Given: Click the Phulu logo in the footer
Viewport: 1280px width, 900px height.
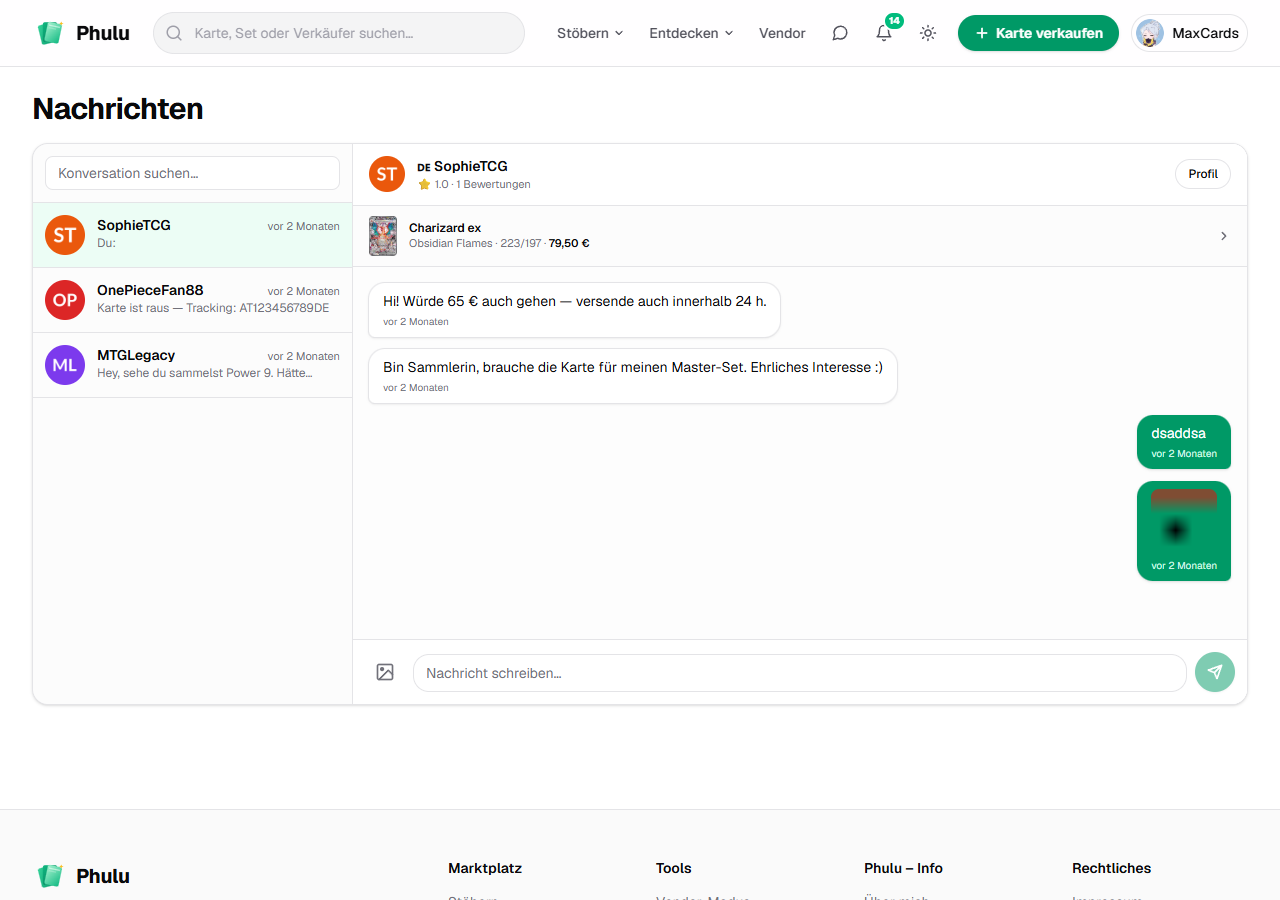Looking at the screenshot, I should (x=83, y=876).
